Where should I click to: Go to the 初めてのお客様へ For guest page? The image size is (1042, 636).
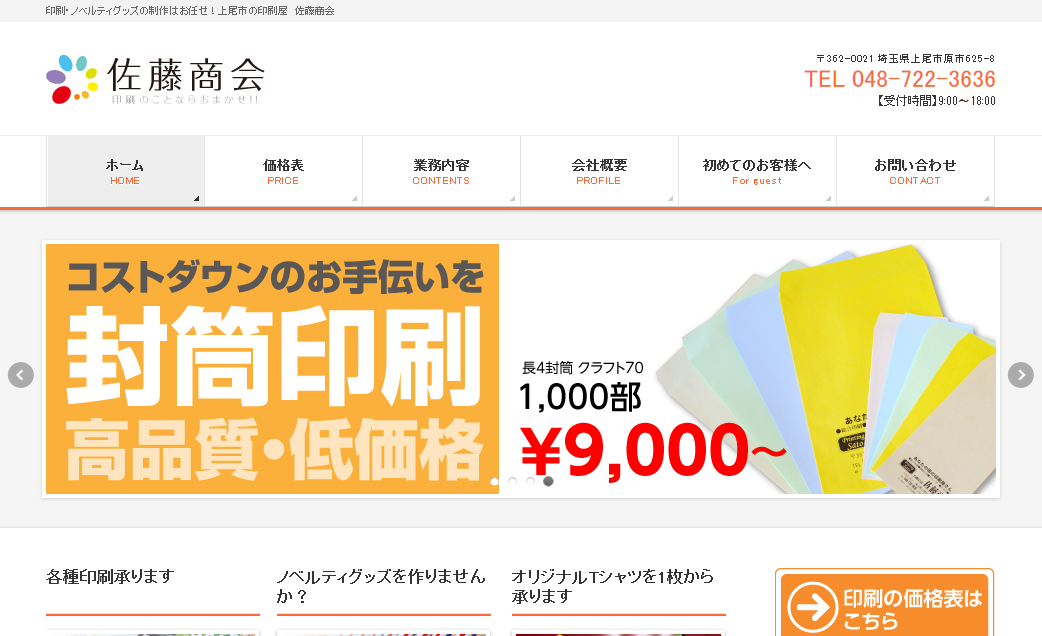tap(757, 171)
